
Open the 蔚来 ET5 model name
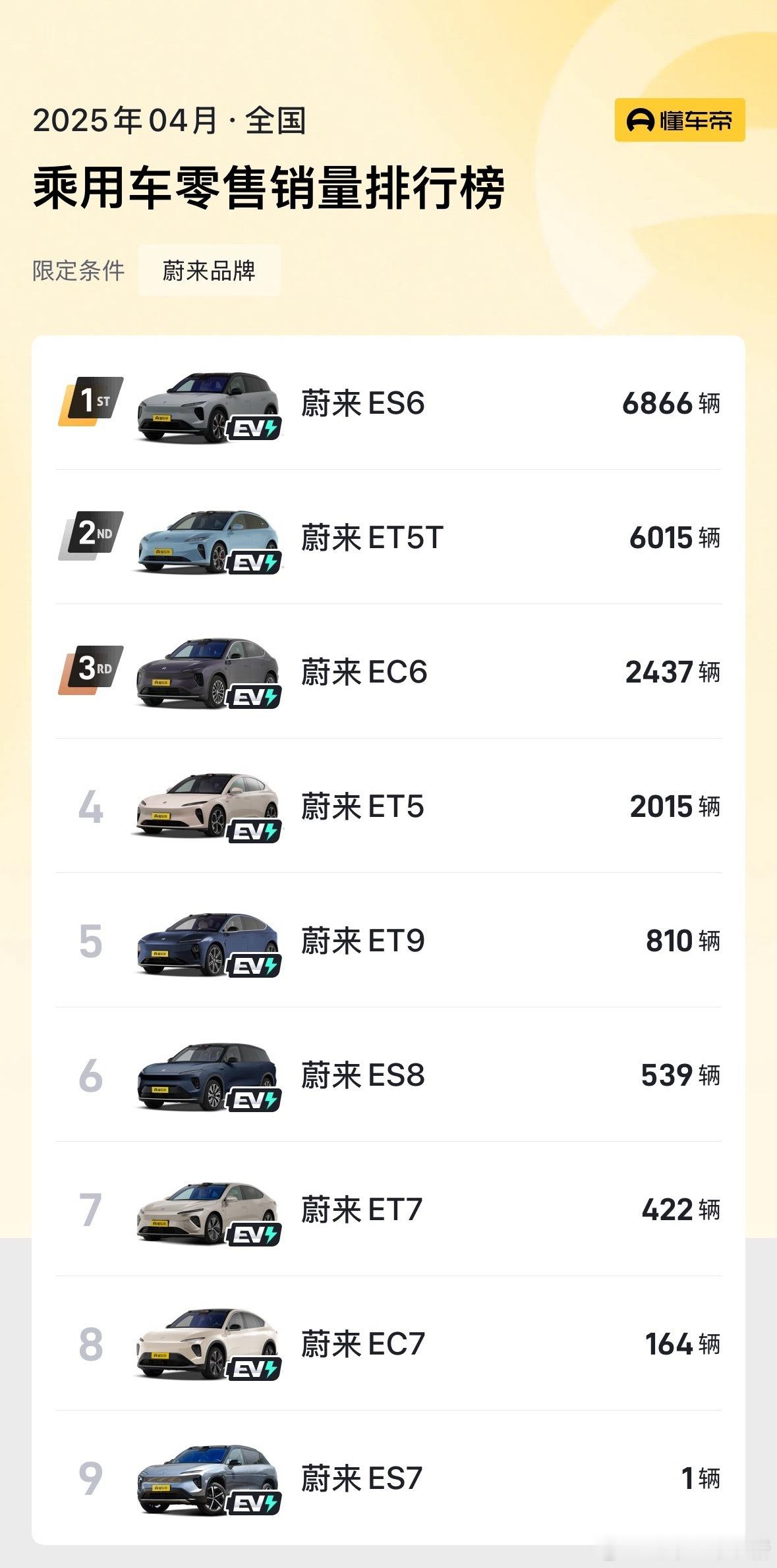click(x=362, y=806)
